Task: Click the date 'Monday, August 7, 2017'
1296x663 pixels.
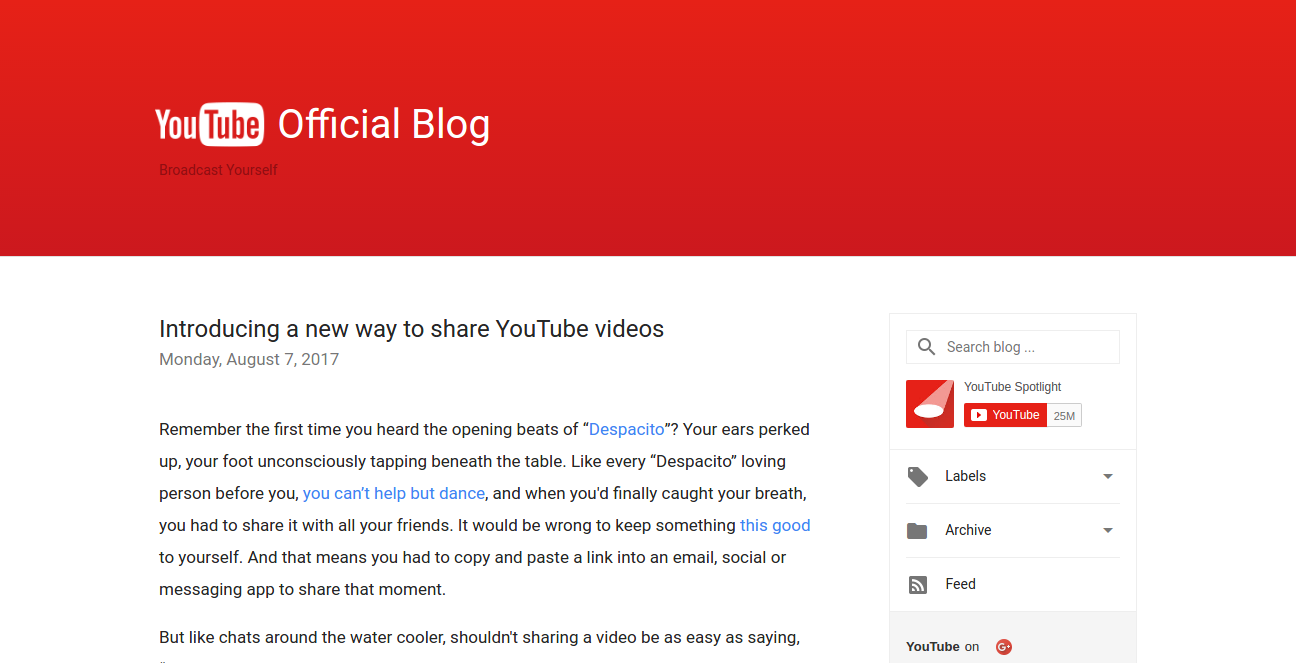Action: [249, 359]
